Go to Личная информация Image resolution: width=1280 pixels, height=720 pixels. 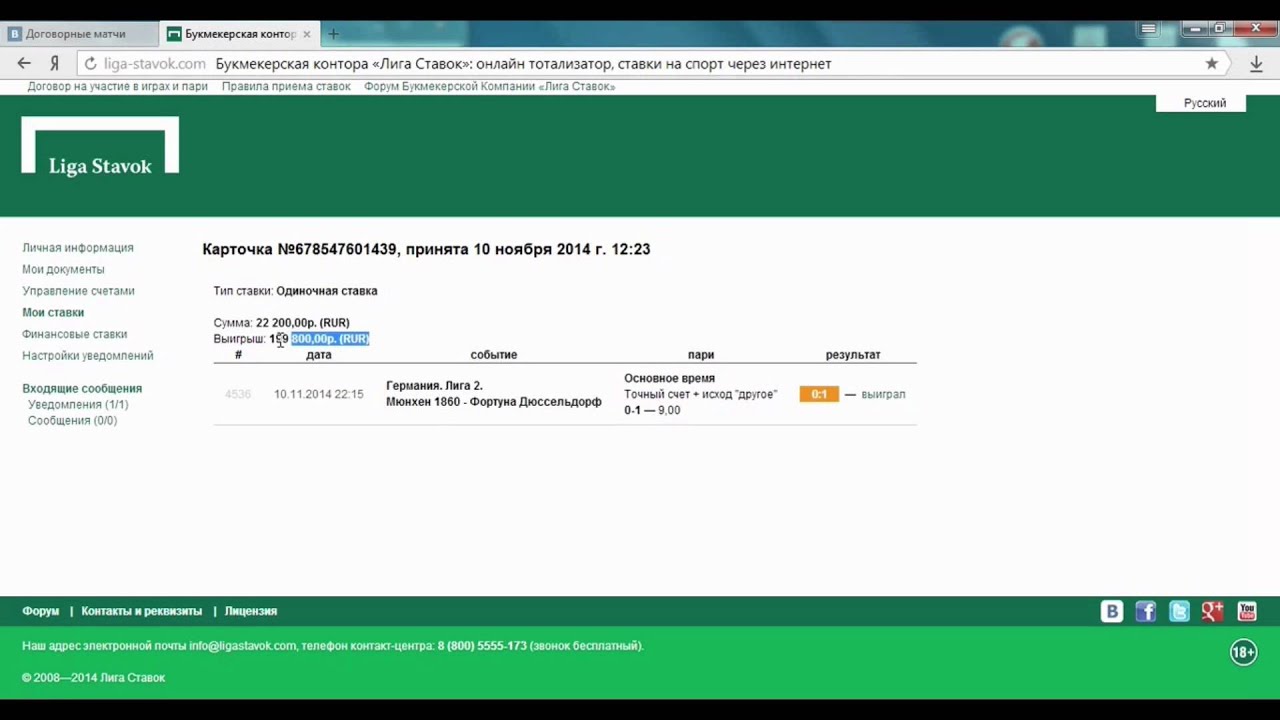78,248
